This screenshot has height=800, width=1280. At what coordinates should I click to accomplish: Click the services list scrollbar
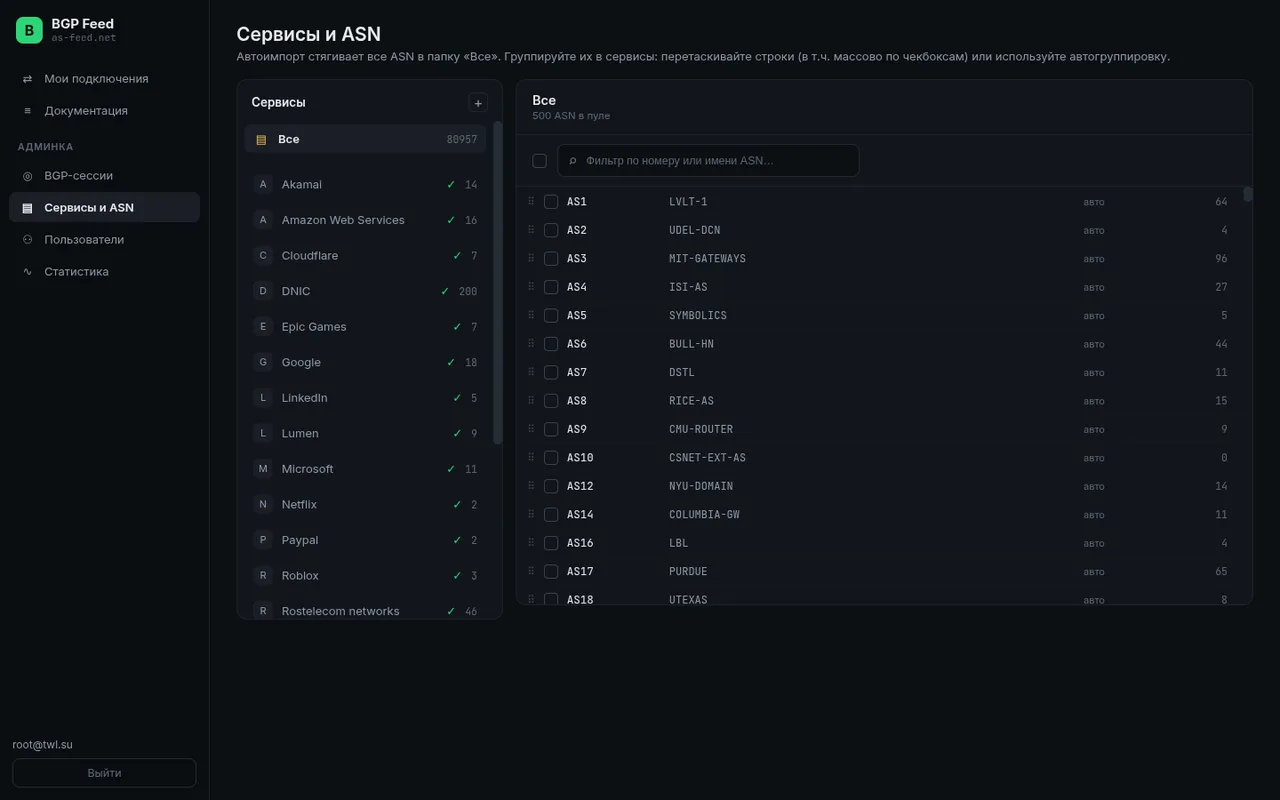[498, 284]
